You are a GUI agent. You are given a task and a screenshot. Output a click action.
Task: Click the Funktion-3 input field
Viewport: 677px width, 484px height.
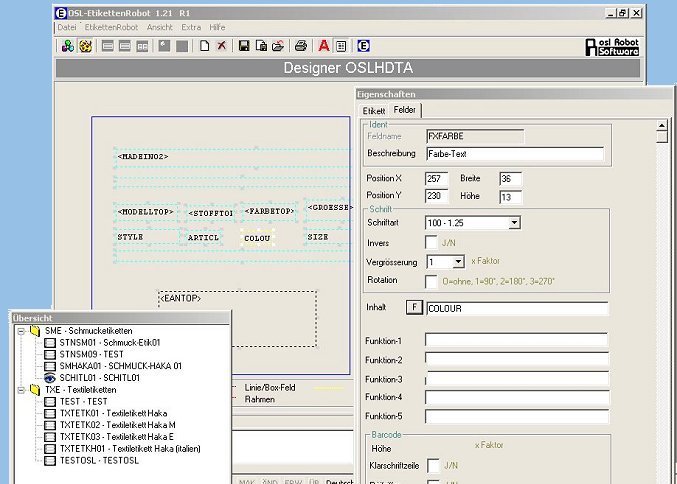click(517, 379)
